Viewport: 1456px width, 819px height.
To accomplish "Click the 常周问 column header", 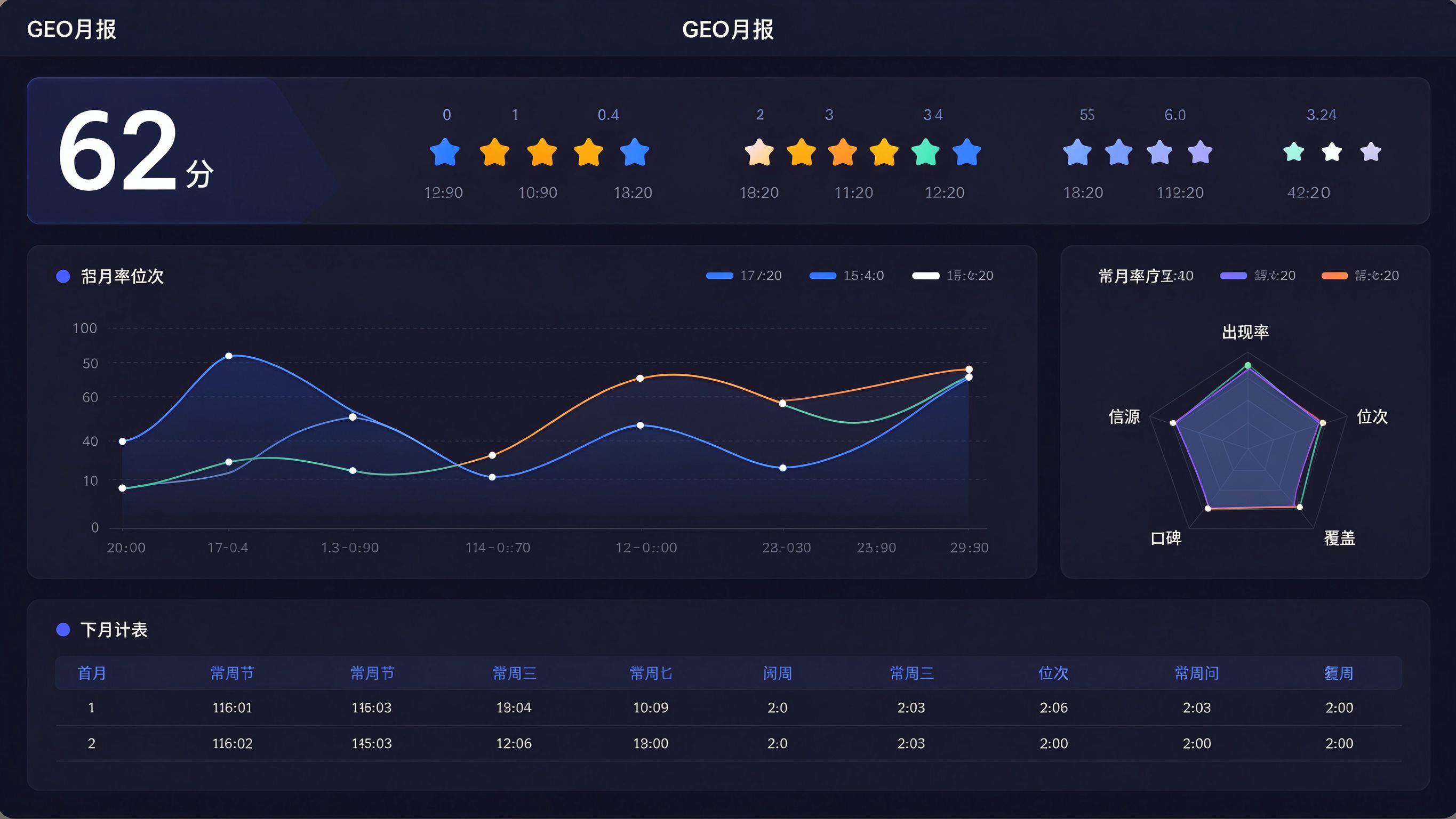I will 1197,673.
